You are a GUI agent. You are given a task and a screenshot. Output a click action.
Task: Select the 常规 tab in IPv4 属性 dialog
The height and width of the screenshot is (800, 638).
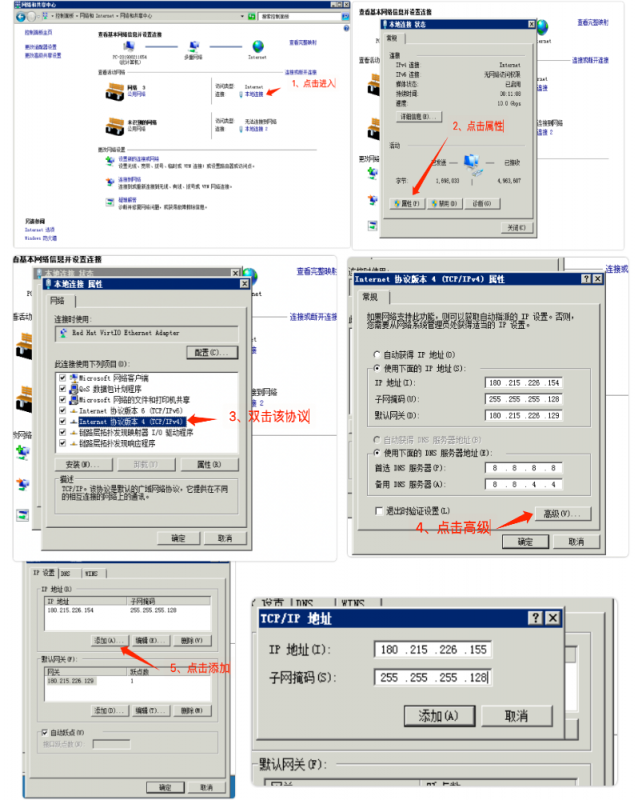[370, 297]
